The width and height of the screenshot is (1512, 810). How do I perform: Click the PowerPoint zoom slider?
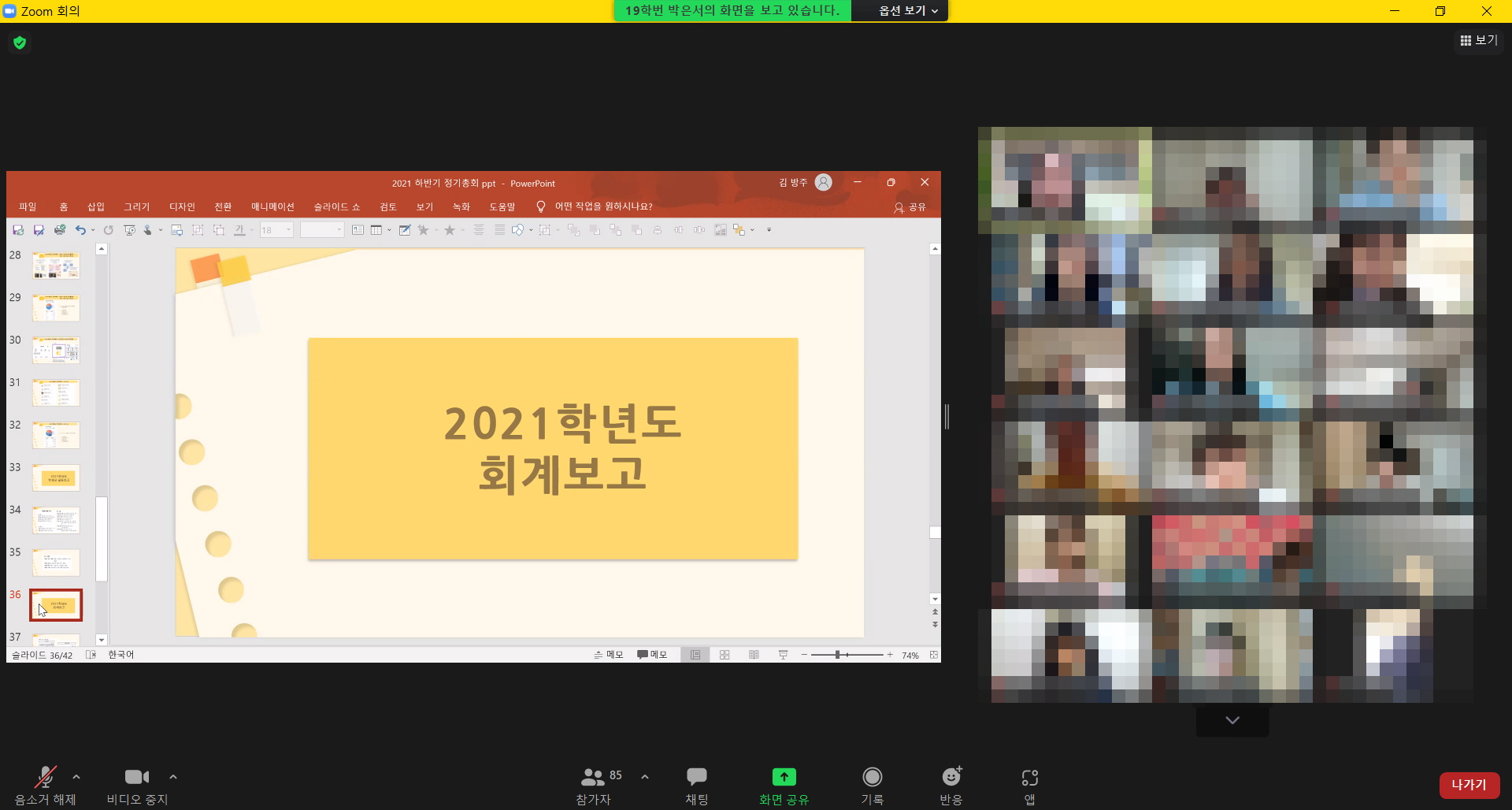point(838,655)
